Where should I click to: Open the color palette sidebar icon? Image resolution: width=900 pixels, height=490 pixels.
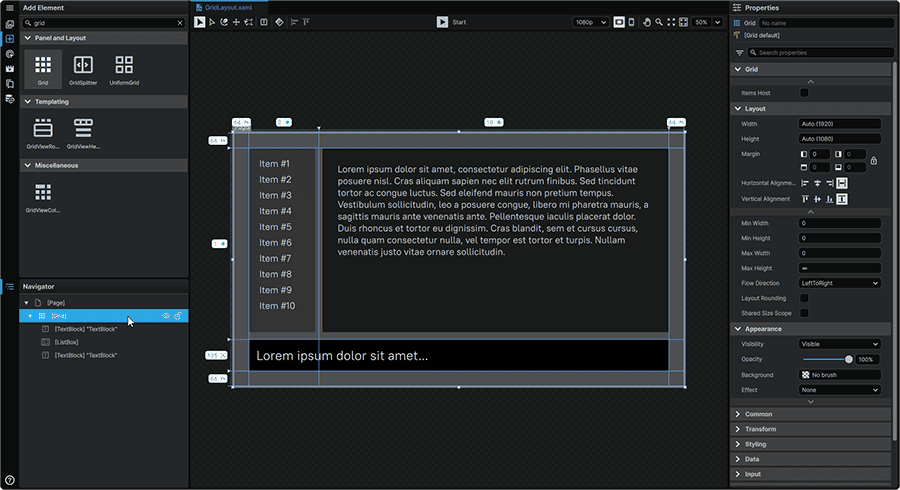10,54
